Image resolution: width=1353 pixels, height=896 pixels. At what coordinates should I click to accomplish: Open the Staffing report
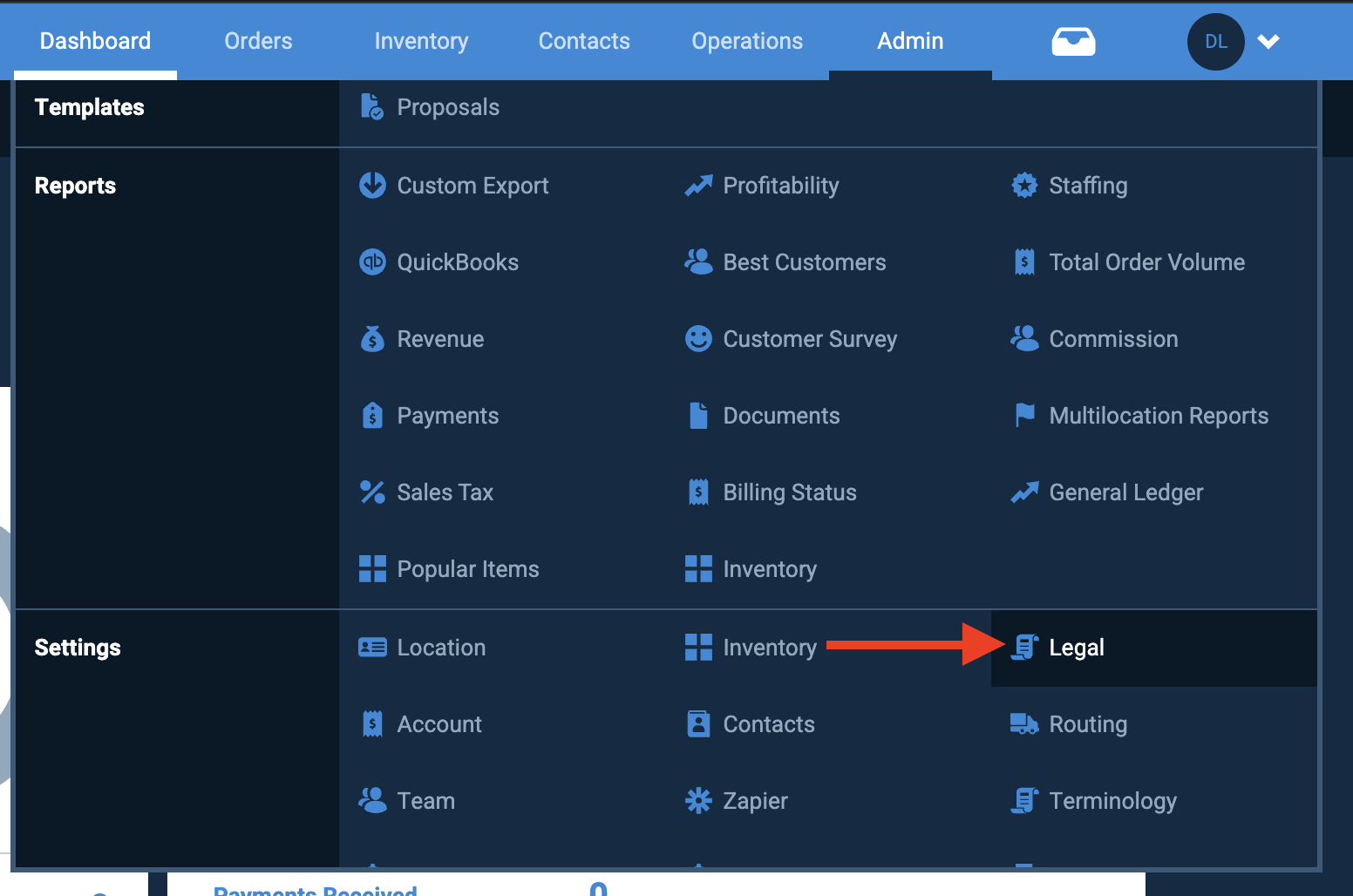(x=1088, y=186)
